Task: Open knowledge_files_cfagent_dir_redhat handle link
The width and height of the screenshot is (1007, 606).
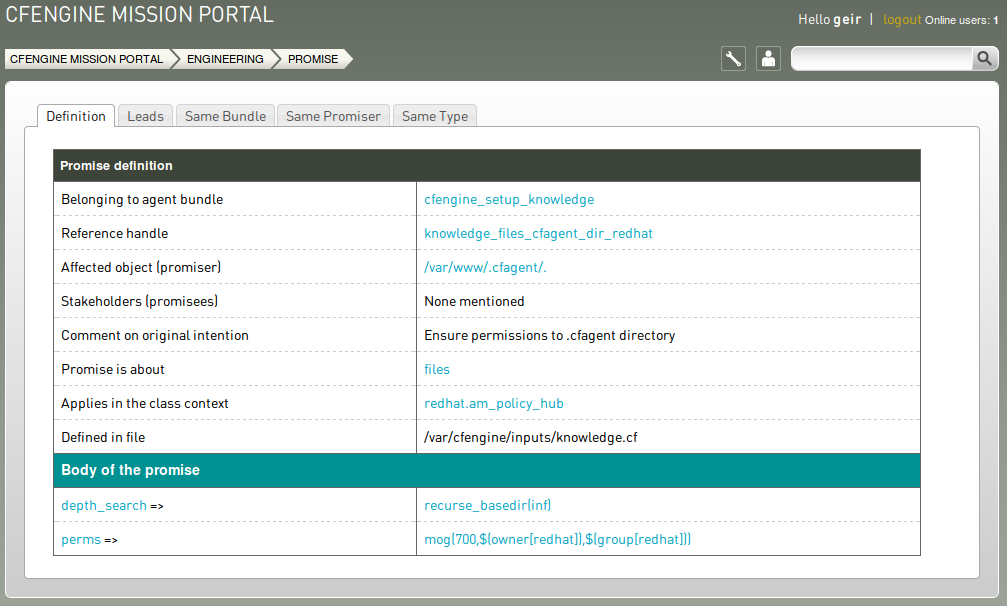Action: click(x=538, y=234)
